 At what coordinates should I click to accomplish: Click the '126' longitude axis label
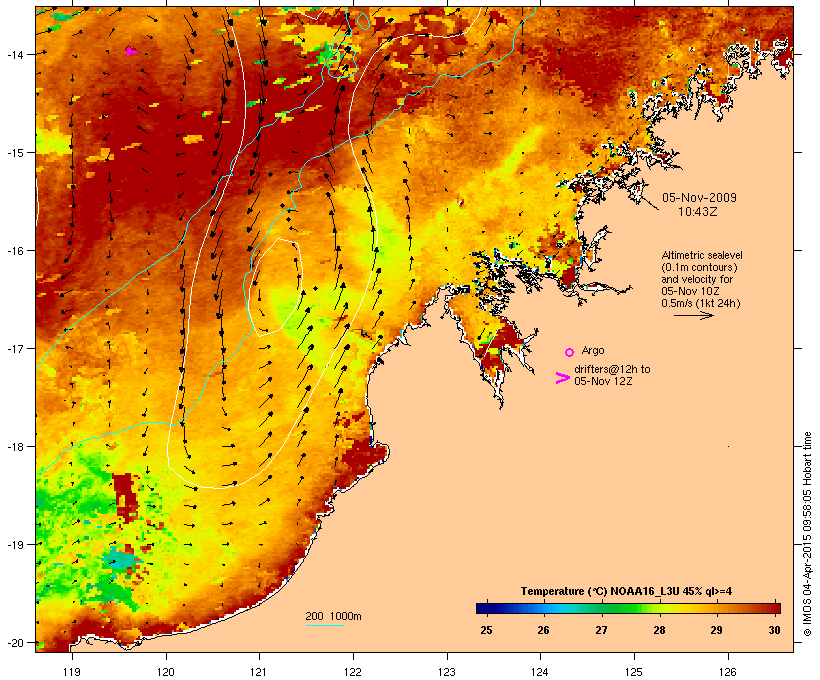727,672
